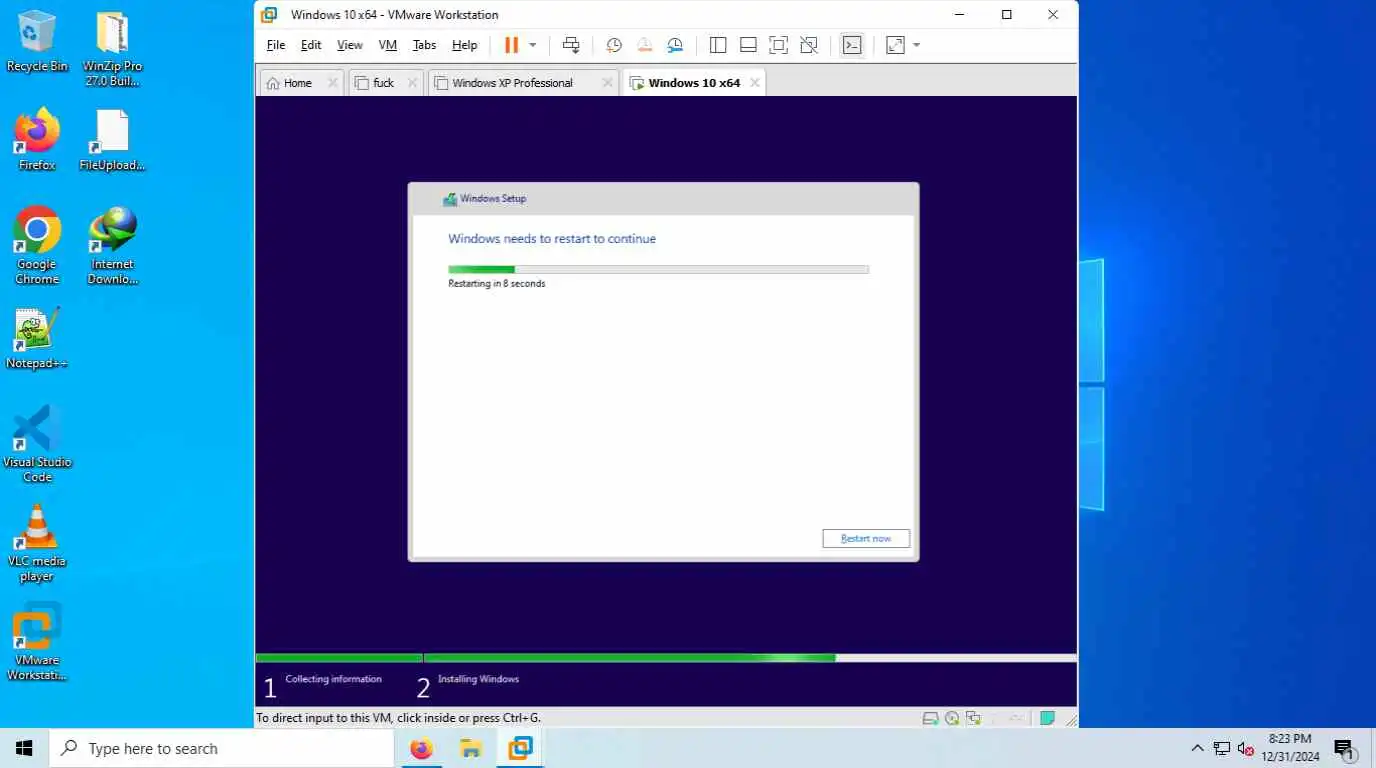Screen dimensions: 1376x768
Task: Select the Firefox desktop shortcut
Action: [37, 139]
